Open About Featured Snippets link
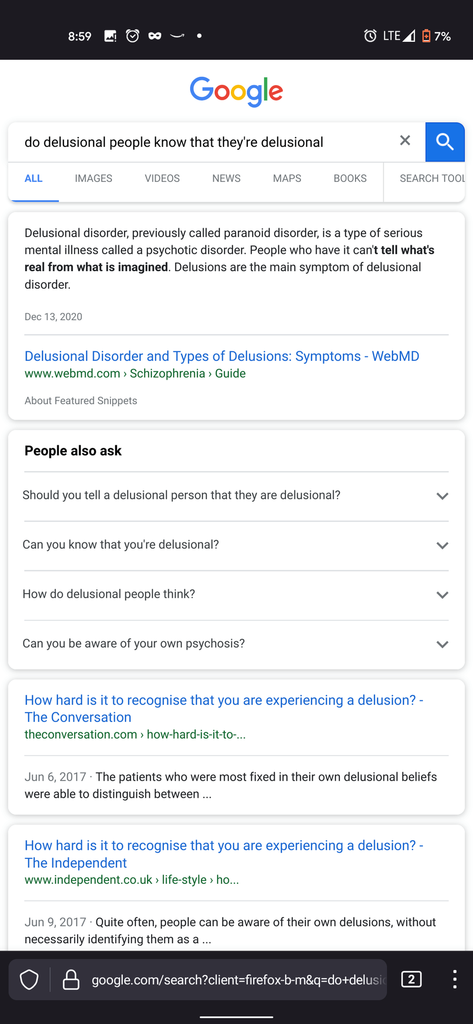The image size is (473, 1024). [x=81, y=401]
